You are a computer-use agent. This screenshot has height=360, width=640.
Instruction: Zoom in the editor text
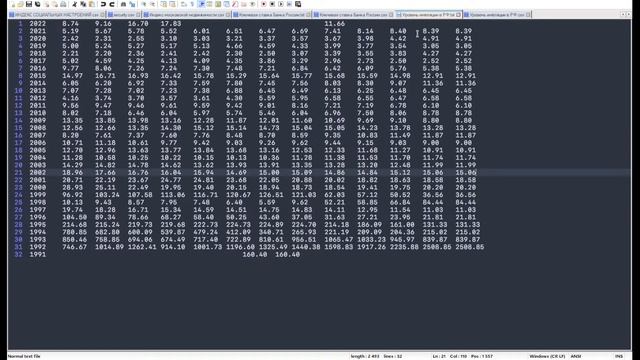click(144, 4)
